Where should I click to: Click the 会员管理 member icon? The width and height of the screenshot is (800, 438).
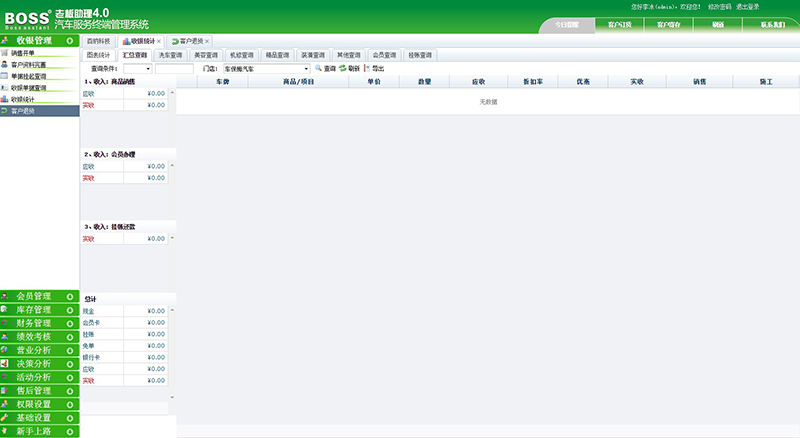tap(5, 296)
